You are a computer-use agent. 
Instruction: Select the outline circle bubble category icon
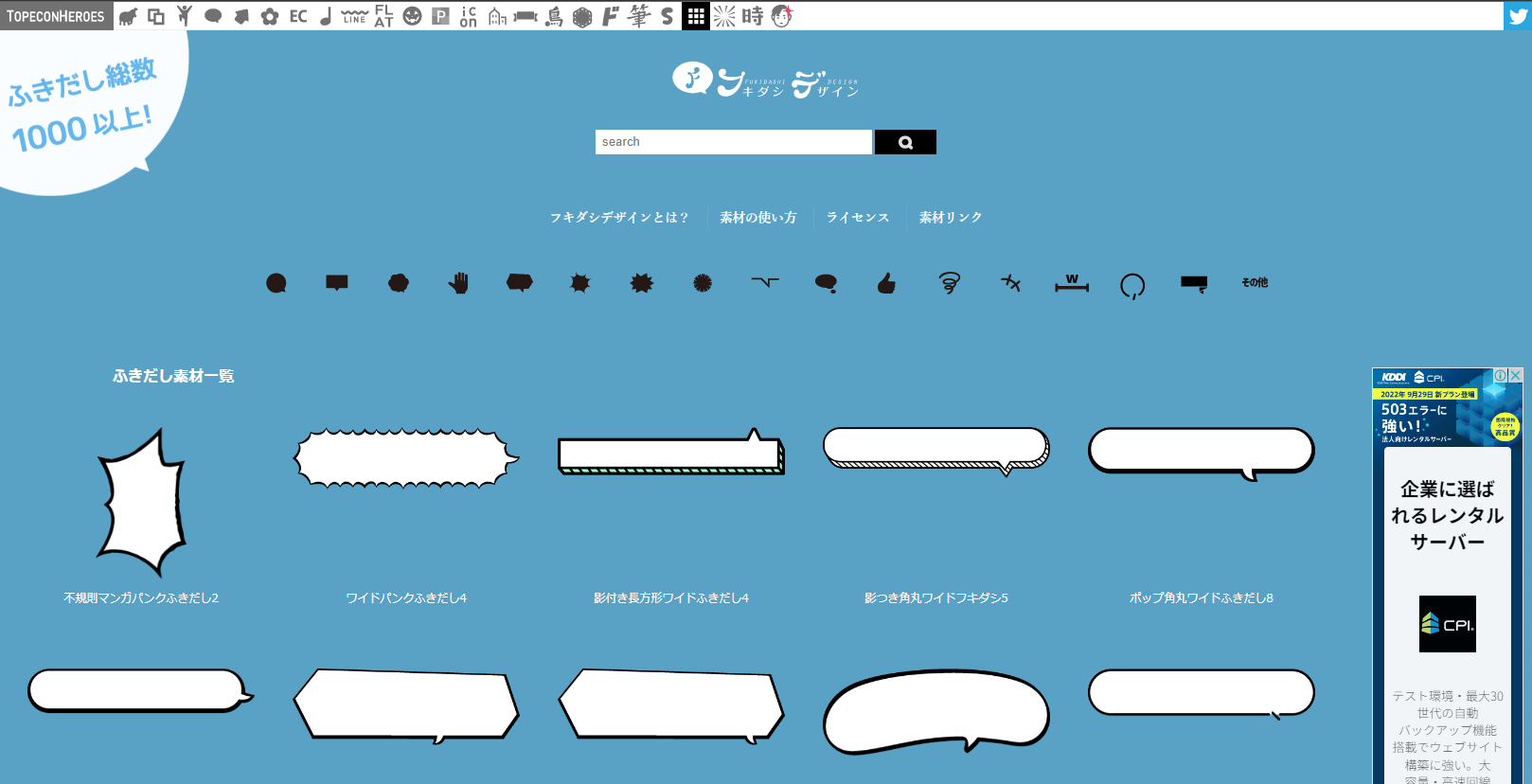pyautogui.click(x=1132, y=285)
